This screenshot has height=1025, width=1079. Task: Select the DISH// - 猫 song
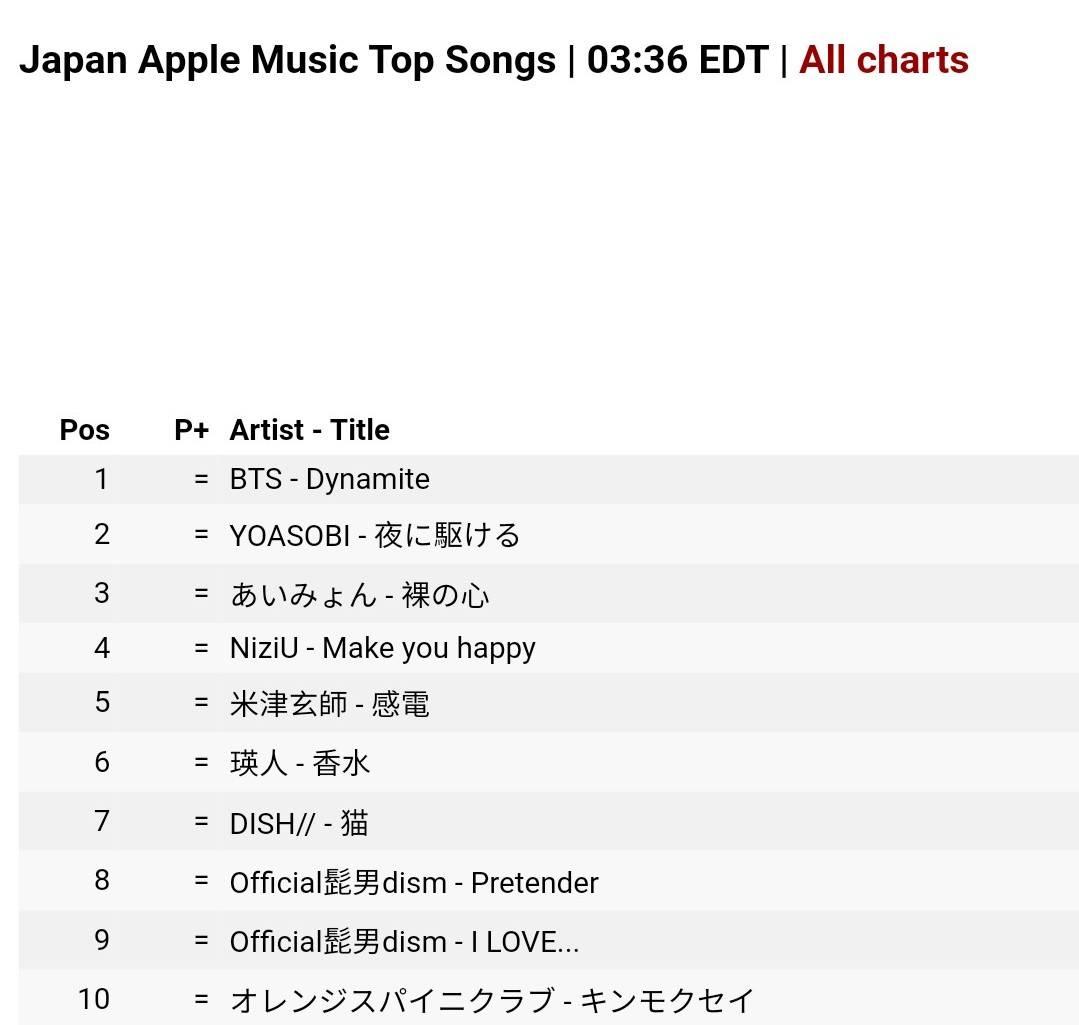click(x=300, y=823)
